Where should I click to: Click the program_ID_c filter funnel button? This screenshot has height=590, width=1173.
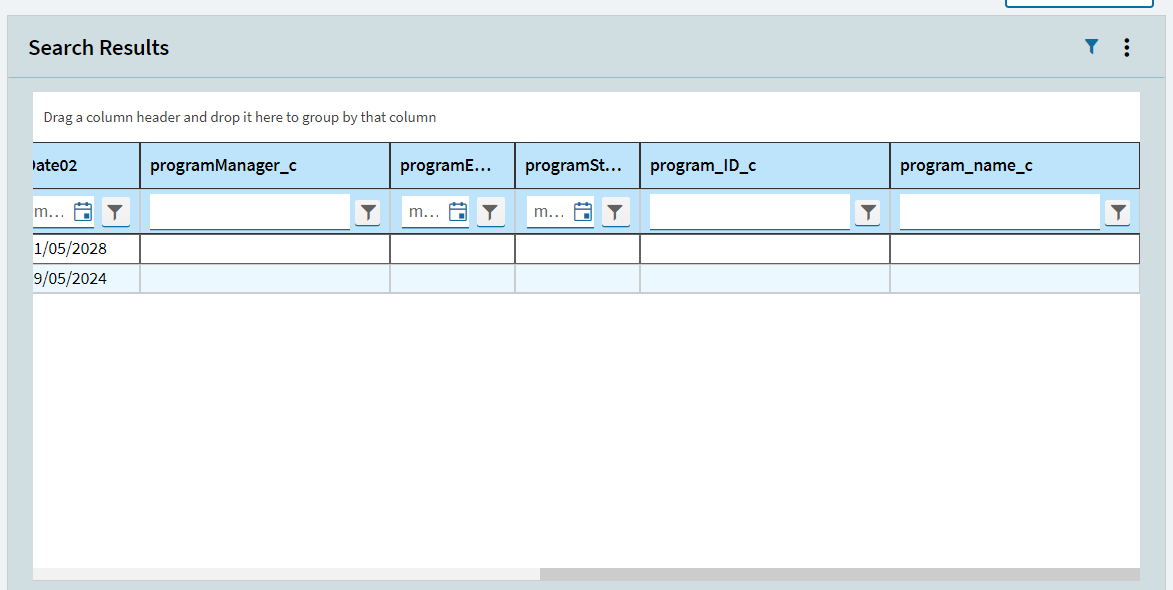(868, 212)
